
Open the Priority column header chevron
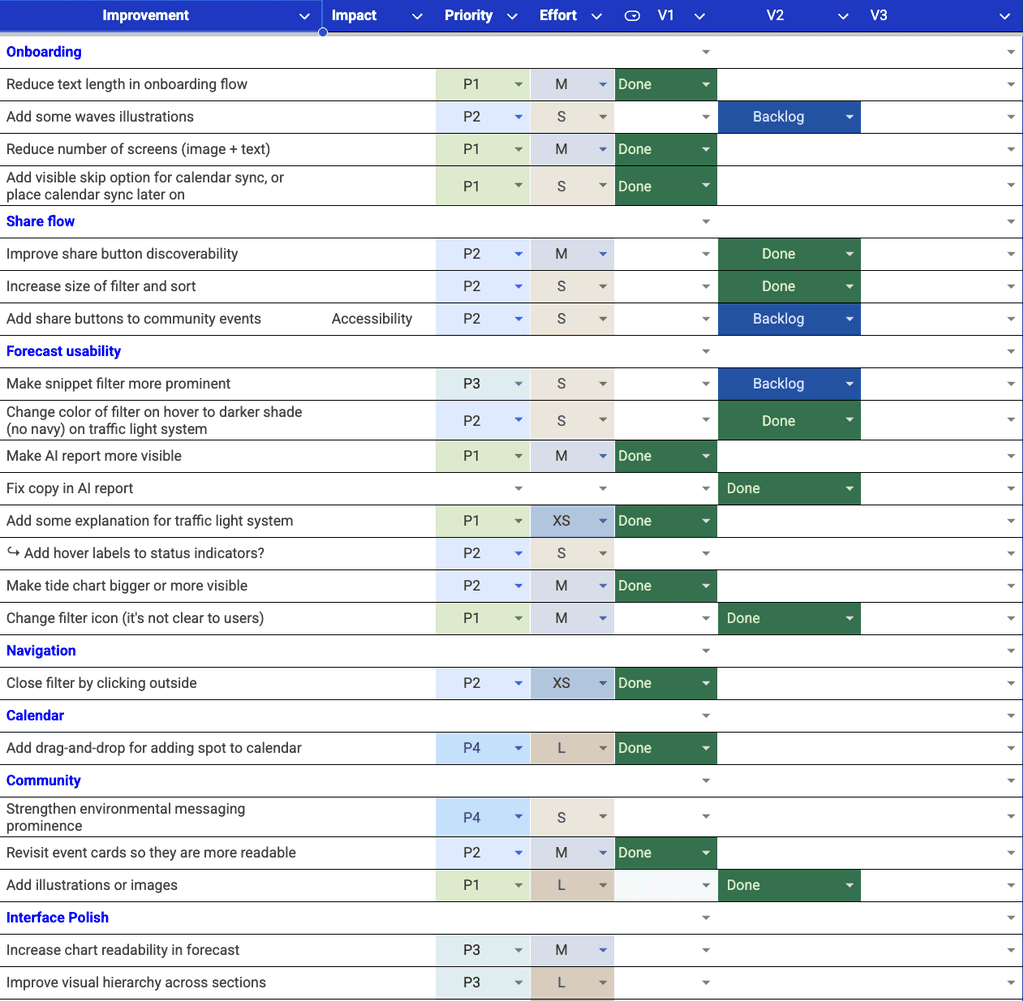(x=513, y=16)
